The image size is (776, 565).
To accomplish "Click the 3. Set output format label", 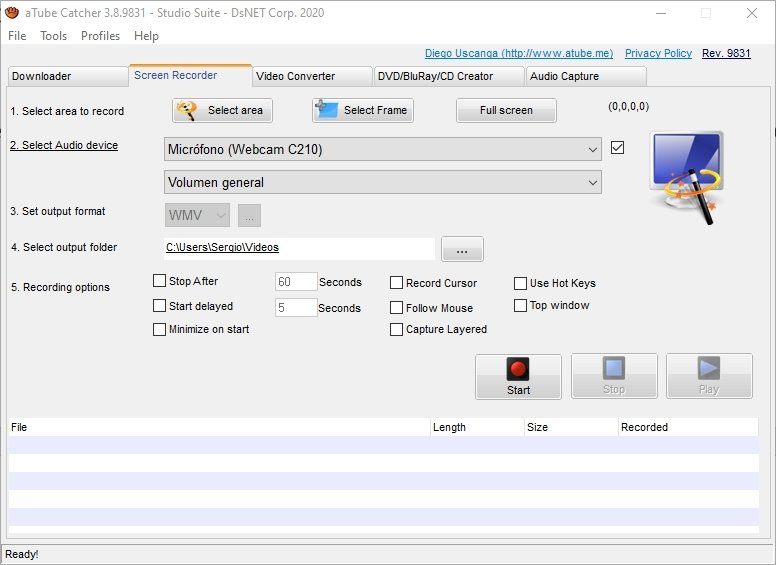I will tap(58, 211).
